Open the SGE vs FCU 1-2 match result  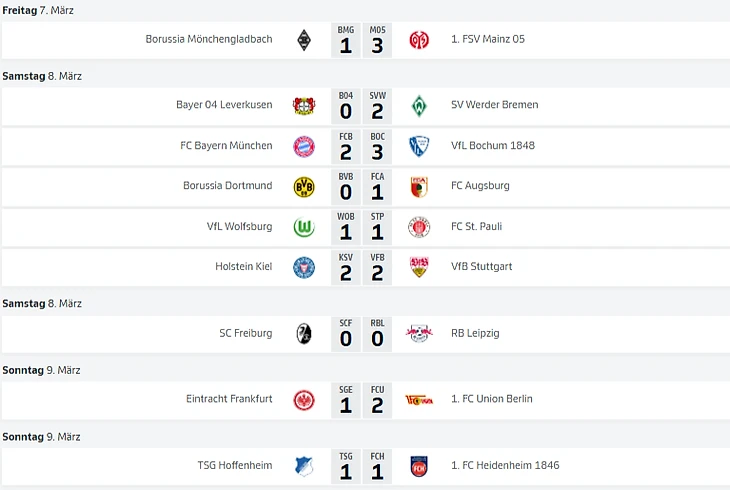coord(361,400)
